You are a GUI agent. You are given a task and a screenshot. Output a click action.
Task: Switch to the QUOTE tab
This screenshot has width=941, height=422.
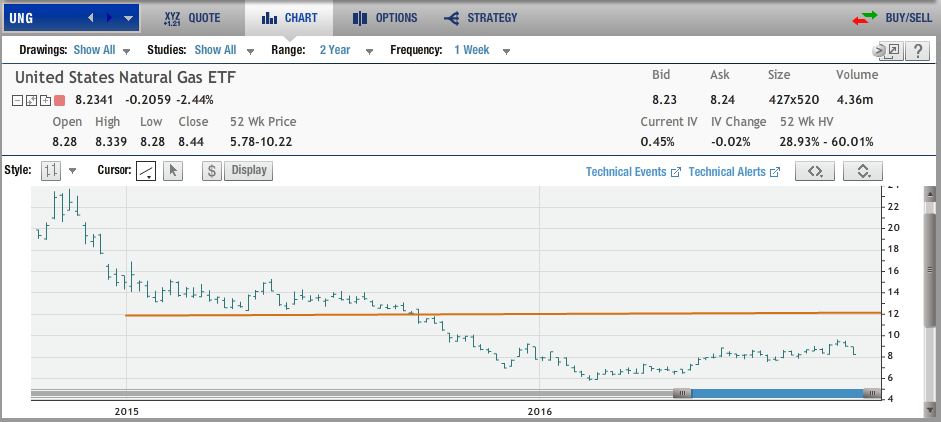click(x=192, y=18)
